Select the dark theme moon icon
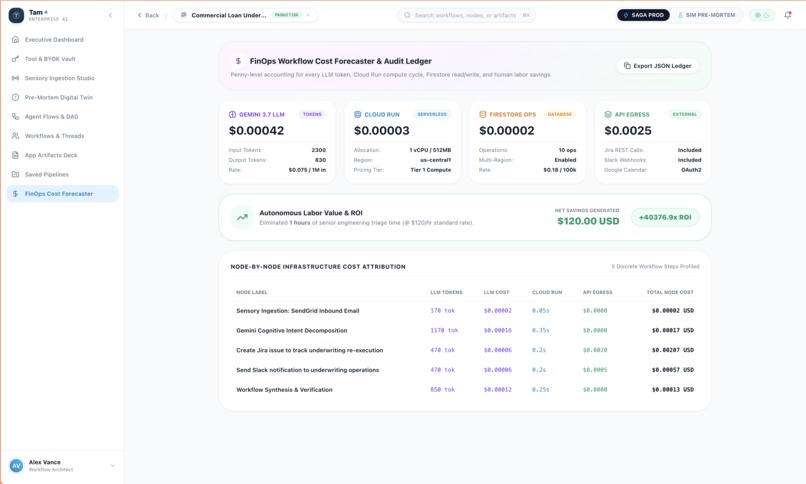This screenshot has height=484, width=806. click(x=766, y=15)
